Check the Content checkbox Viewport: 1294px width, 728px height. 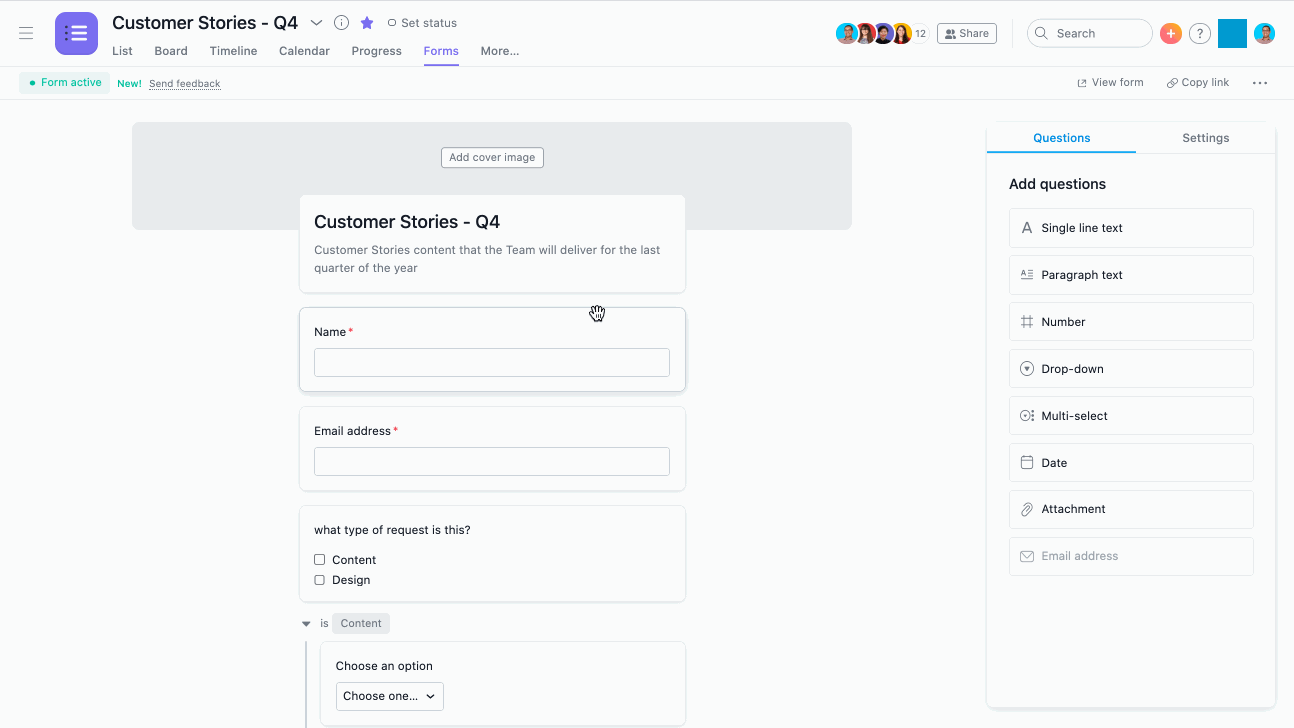coord(319,559)
